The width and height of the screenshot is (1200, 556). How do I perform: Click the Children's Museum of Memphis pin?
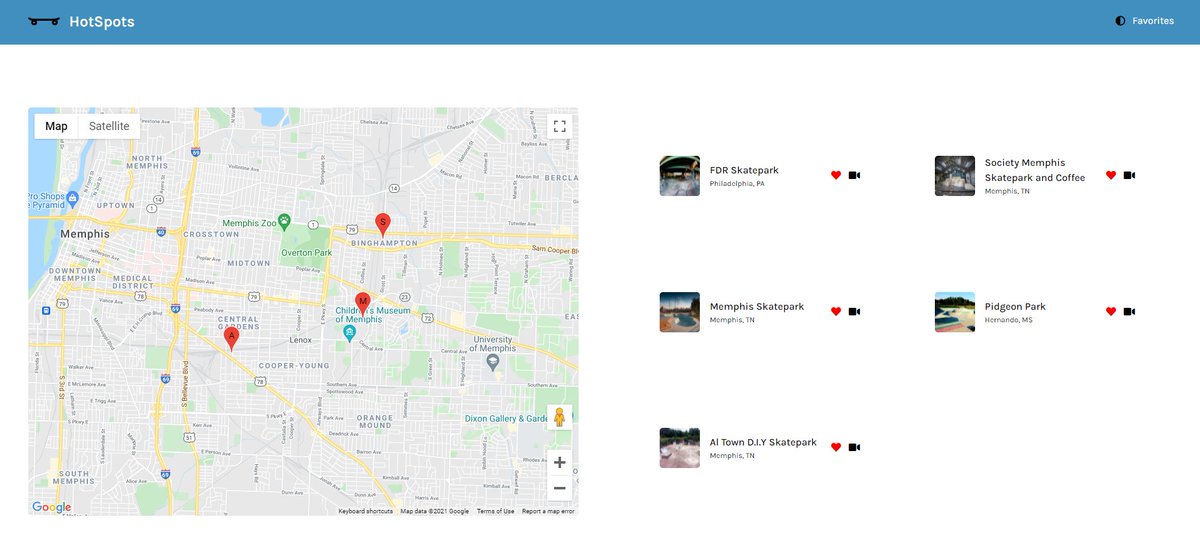point(349,332)
